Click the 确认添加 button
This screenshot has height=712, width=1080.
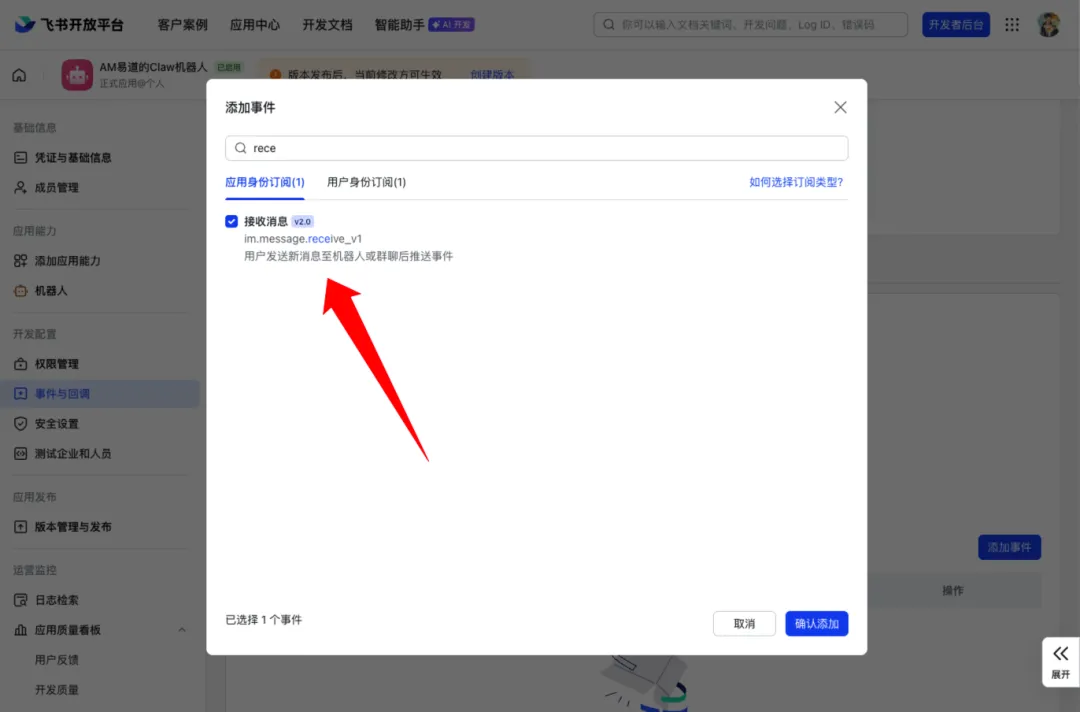pyautogui.click(x=816, y=623)
